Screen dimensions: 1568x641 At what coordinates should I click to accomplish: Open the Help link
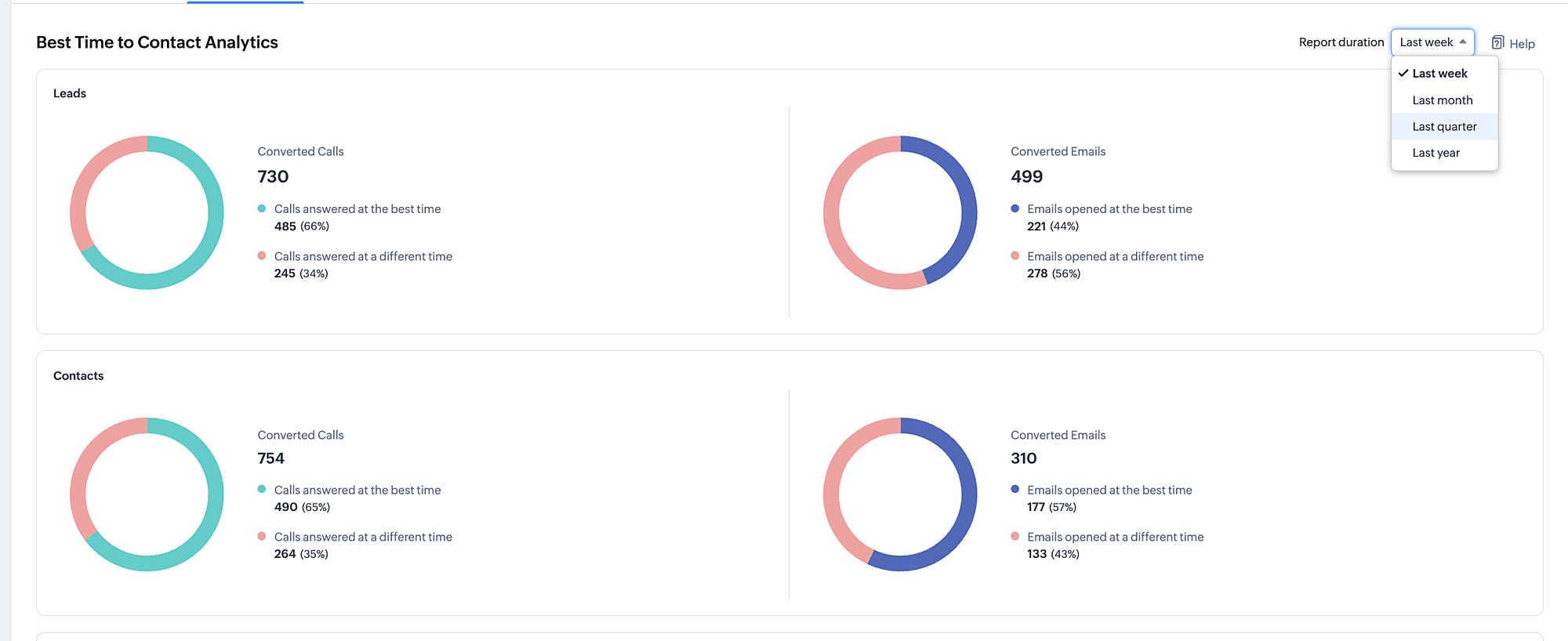[x=1522, y=44]
